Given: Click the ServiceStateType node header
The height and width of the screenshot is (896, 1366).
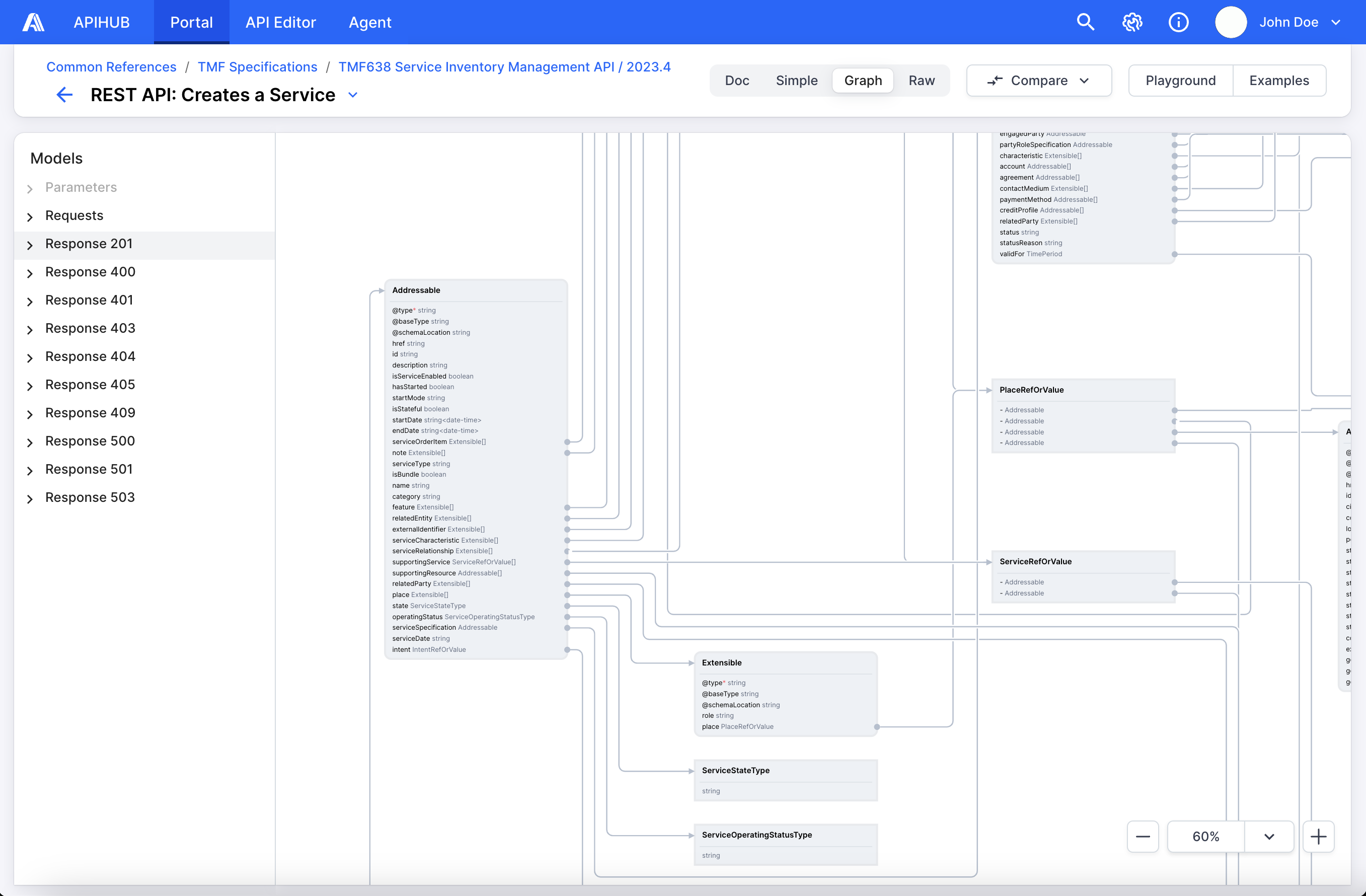Looking at the screenshot, I should [785, 771].
